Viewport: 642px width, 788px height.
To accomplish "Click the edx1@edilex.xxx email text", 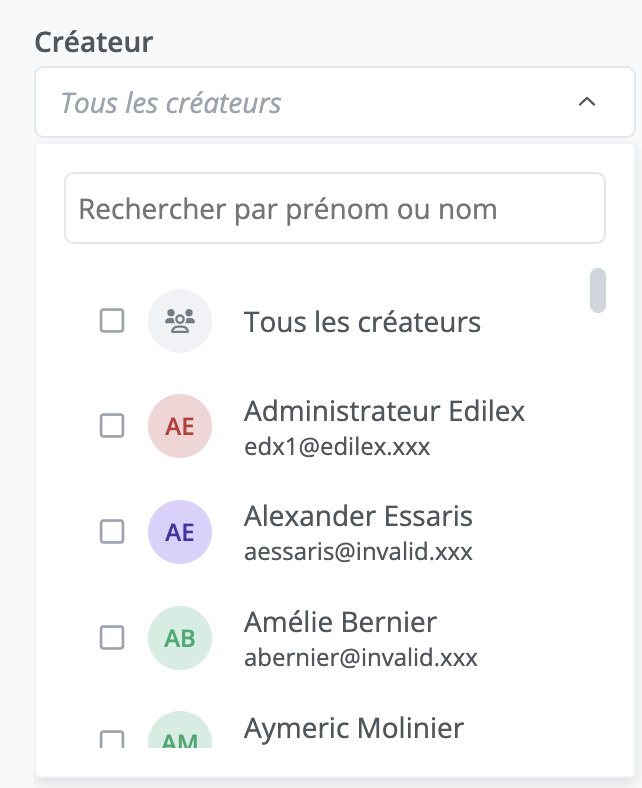I will [337, 446].
